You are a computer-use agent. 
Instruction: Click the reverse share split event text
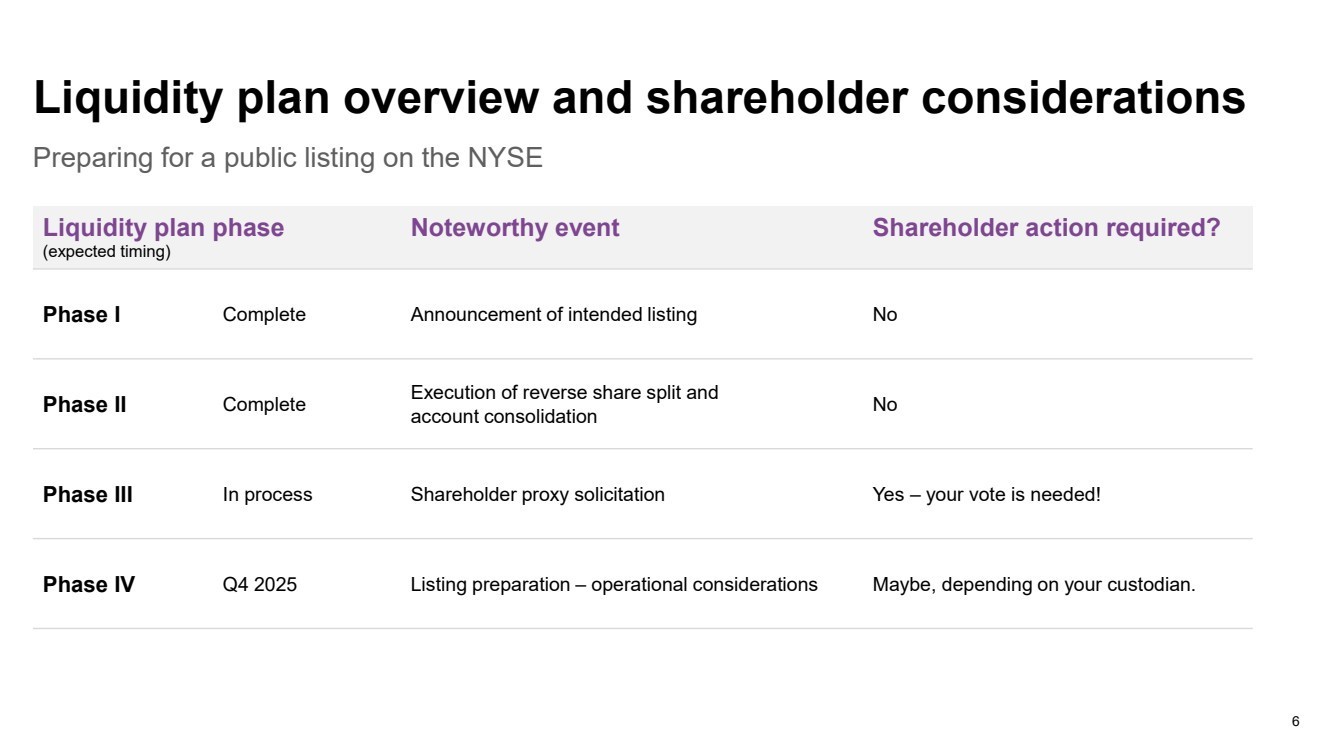565,405
